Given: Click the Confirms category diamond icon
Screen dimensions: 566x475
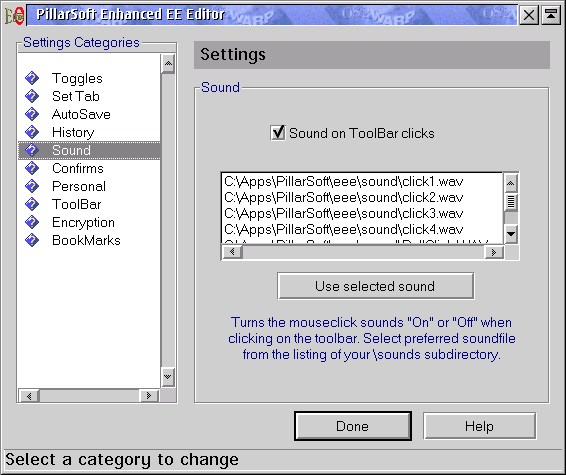Looking at the screenshot, I should [x=32, y=168].
